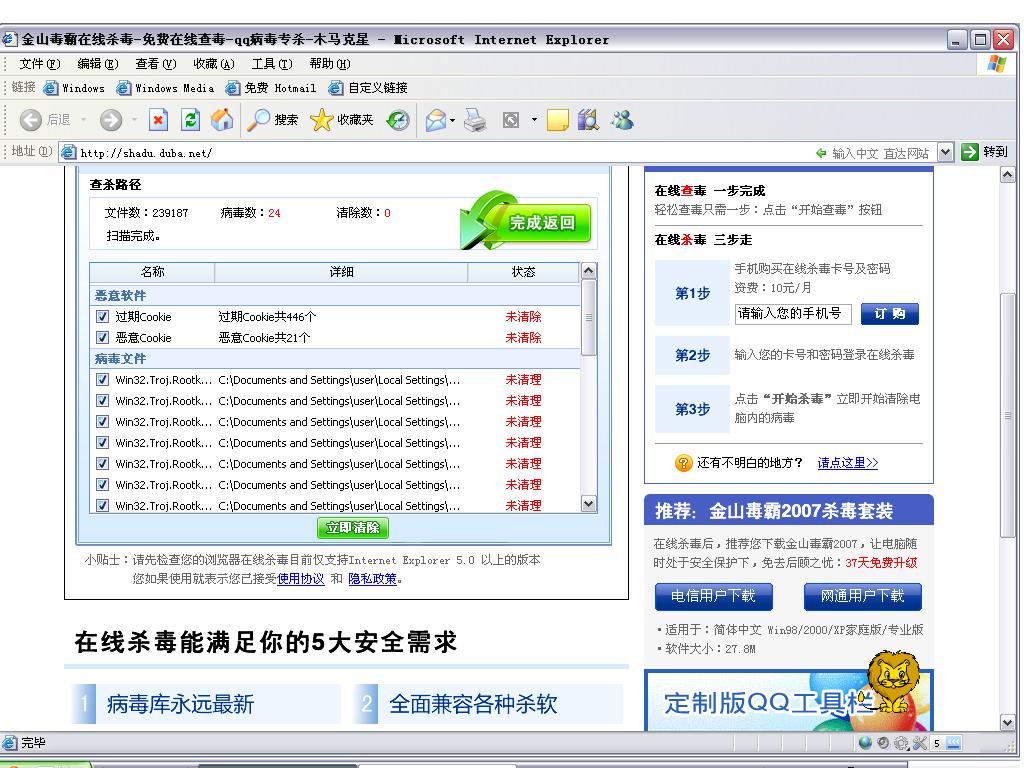
Task: Click the 状态 column header
Action: tap(523, 272)
